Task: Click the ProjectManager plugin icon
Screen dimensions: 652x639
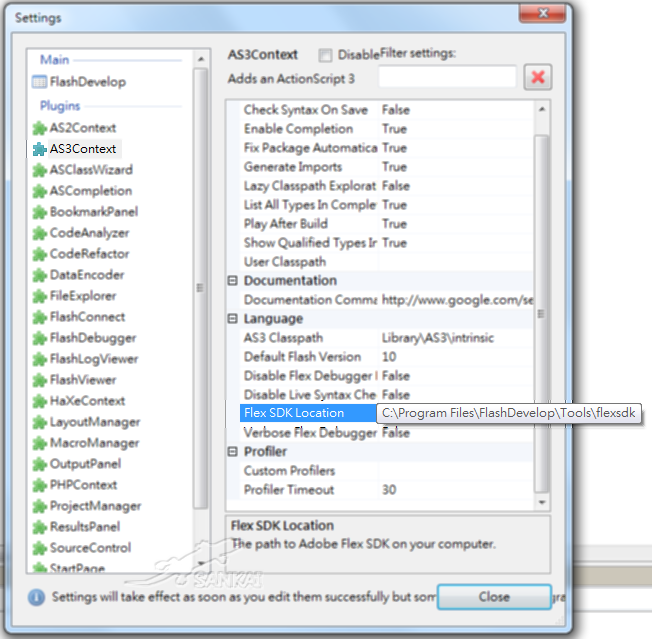Action: [40, 506]
